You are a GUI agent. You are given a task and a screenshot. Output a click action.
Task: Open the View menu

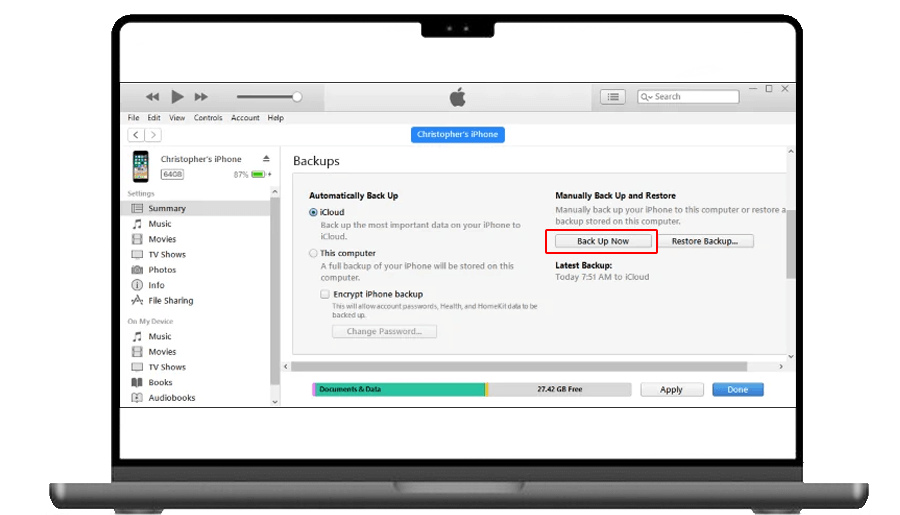177,118
